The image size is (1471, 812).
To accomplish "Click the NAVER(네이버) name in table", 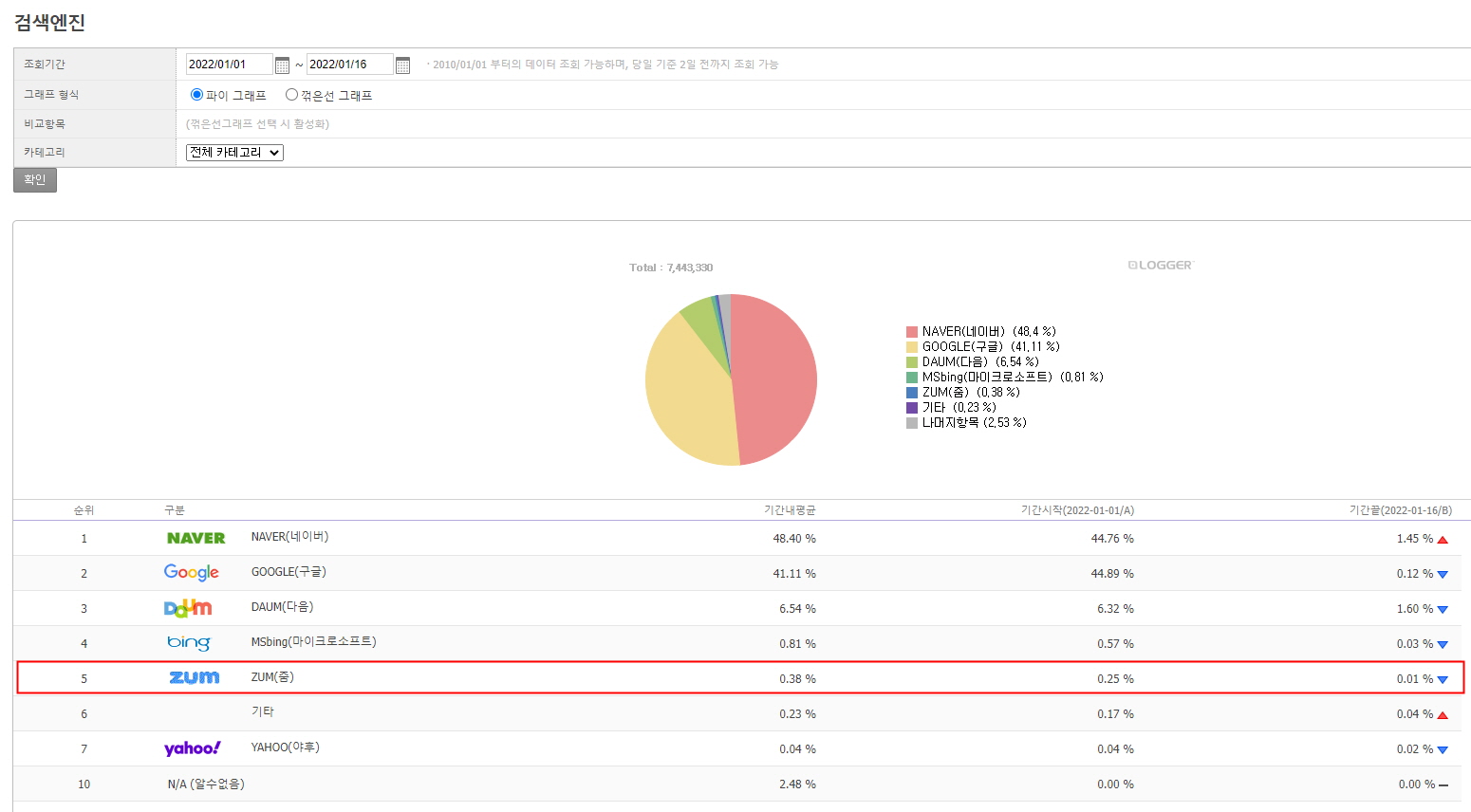I will [x=289, y=537].
